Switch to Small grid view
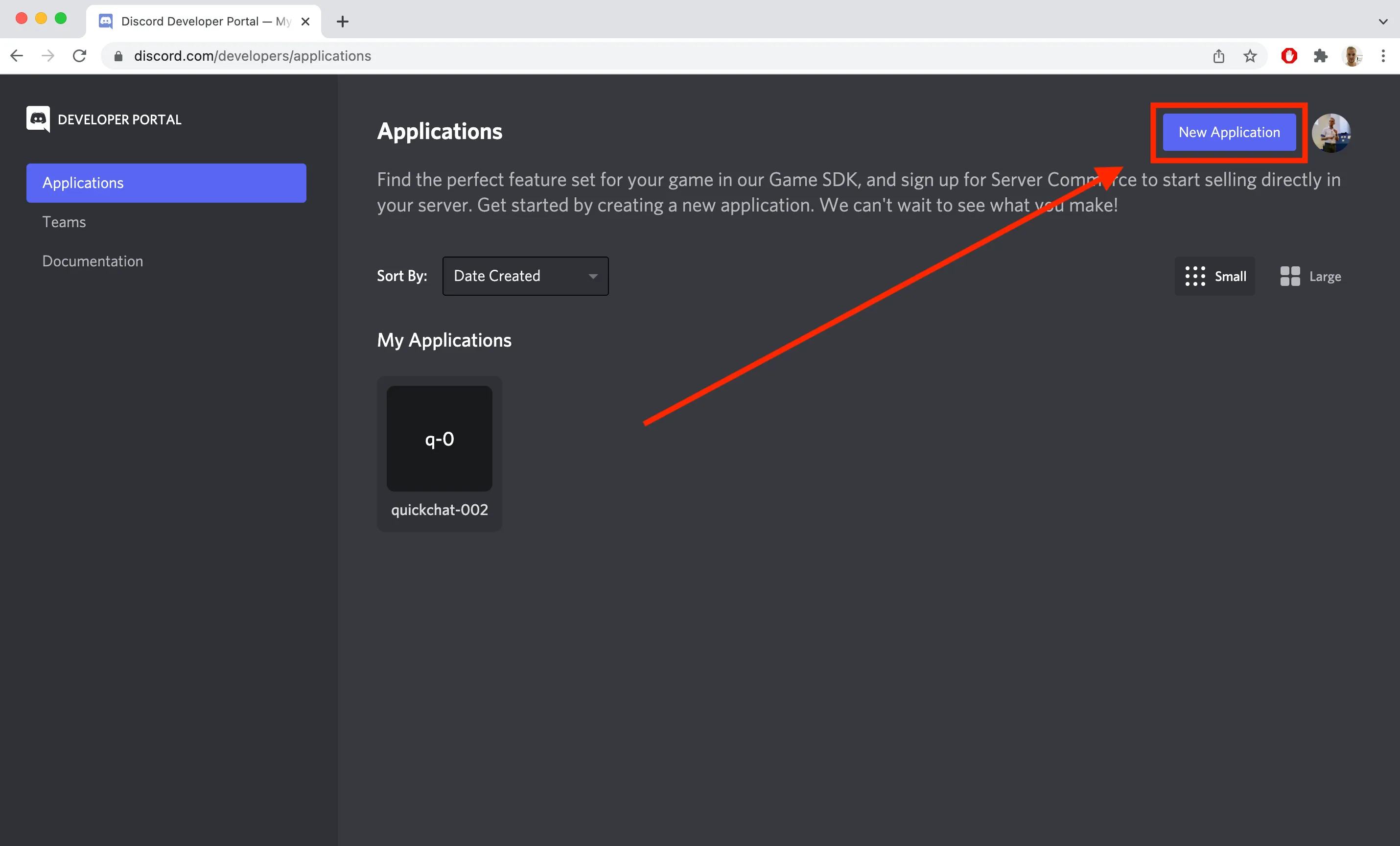Viewport: 1400px width, 846px height. [x=1215, y=276]
